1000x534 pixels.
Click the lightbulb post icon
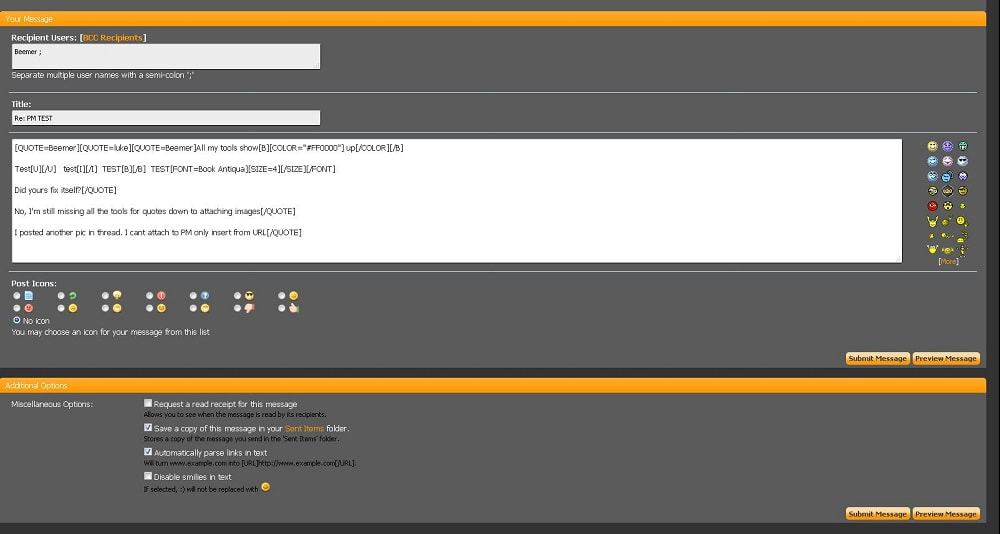[117, 296]
